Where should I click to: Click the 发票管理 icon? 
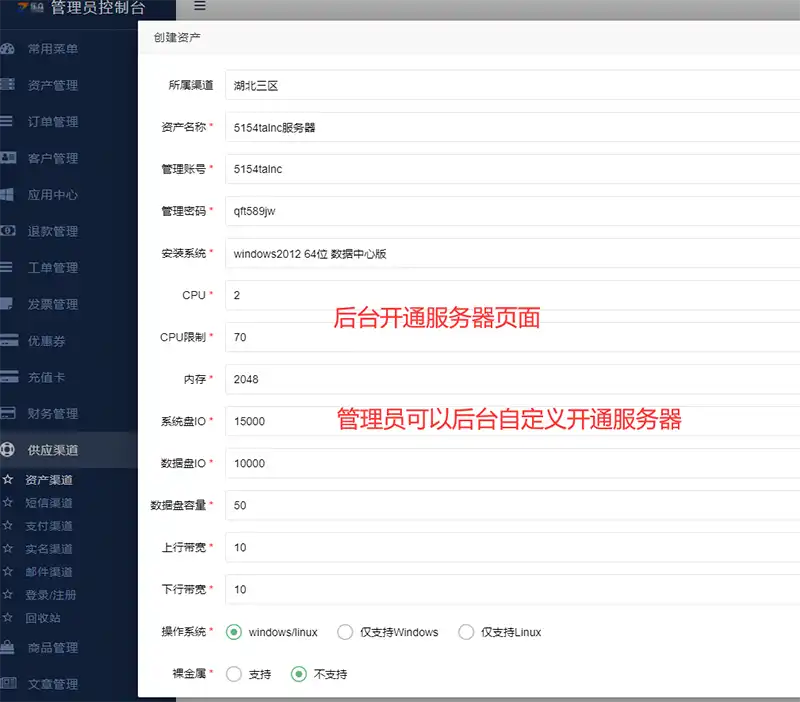click(7, 304)
